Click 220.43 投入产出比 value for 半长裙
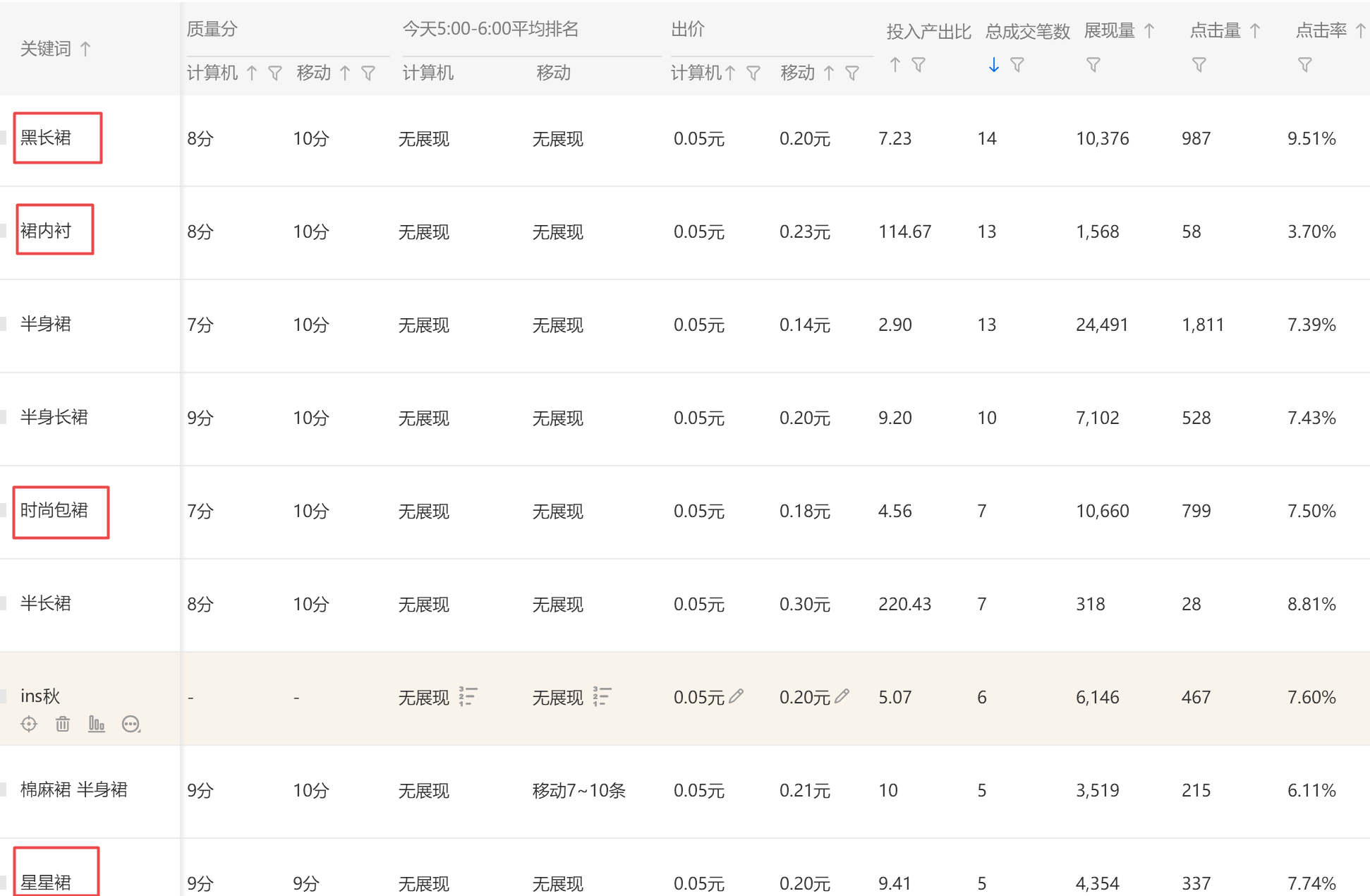Image resolution: width=1370 pixels, height=896 pixels. [x=905, y=604]
